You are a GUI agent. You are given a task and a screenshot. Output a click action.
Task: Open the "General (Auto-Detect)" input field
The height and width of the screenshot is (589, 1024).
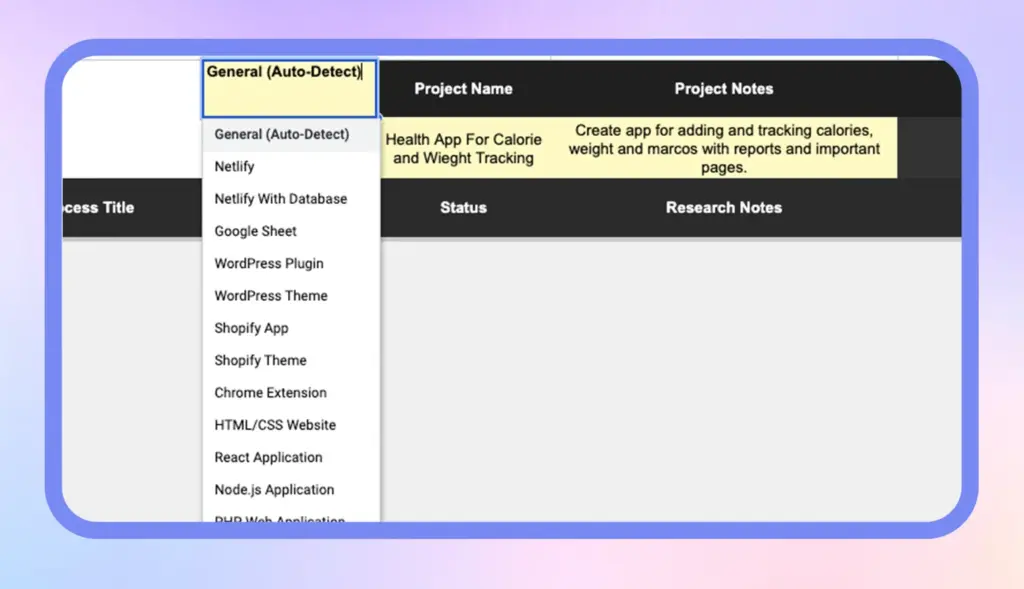[x=289, y=88]
